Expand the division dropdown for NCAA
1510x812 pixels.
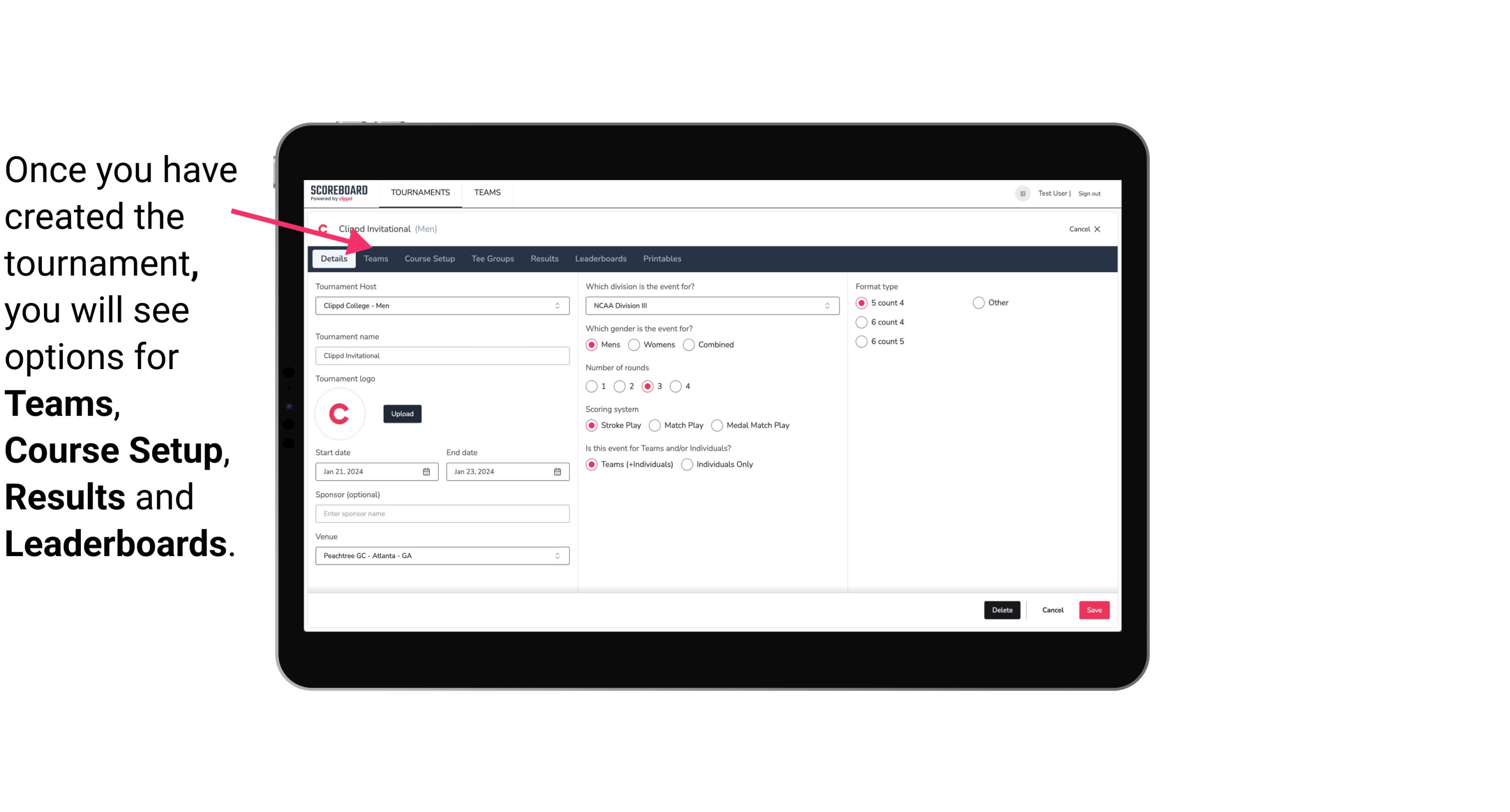tap(825, 305)
